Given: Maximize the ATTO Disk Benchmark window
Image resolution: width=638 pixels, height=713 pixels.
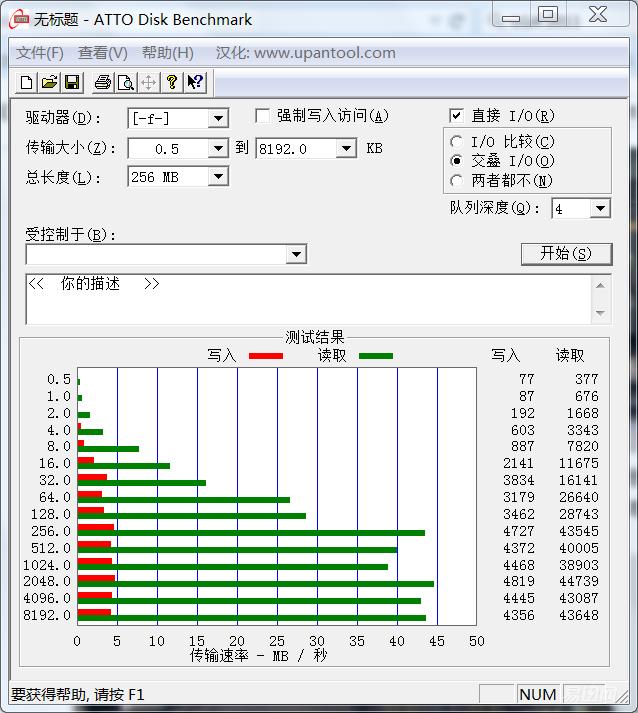Looking at the screenshot, I should (x=548, y=14).
